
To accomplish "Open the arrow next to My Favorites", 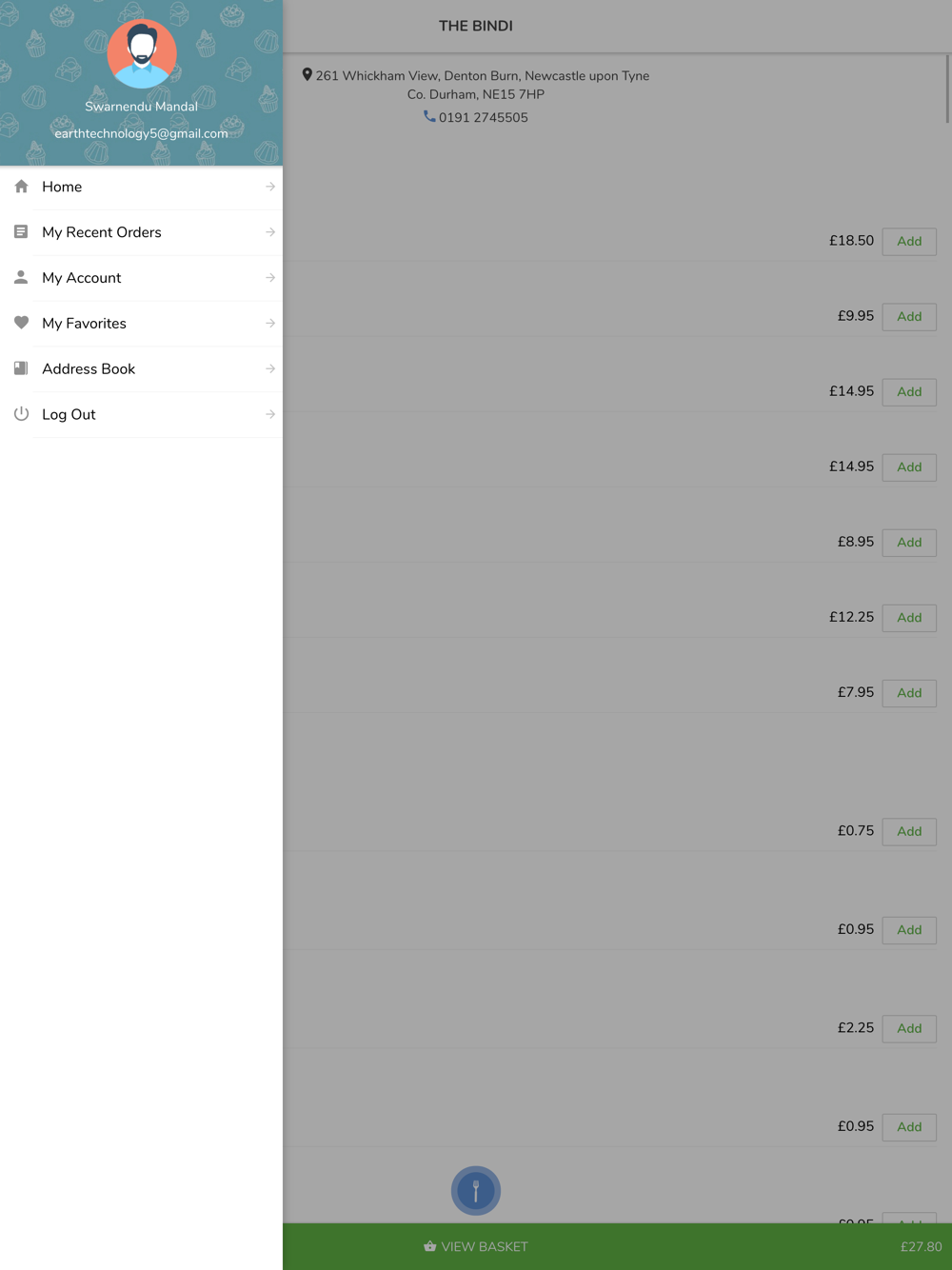I will [x=270, y=324].
